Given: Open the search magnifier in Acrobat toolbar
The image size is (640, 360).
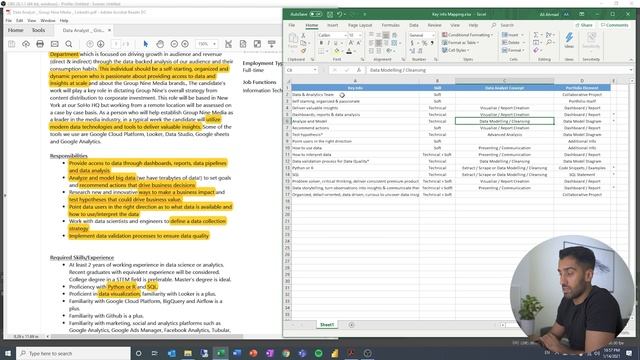Looking at the screenshot, I should click(69, 44).
